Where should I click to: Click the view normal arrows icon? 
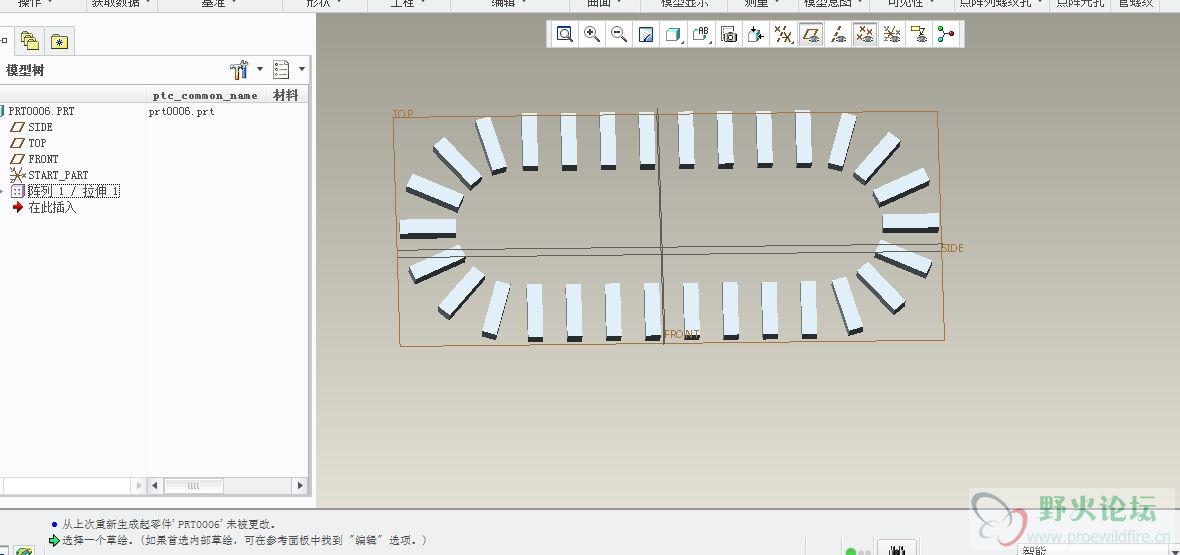pos(756,34)
